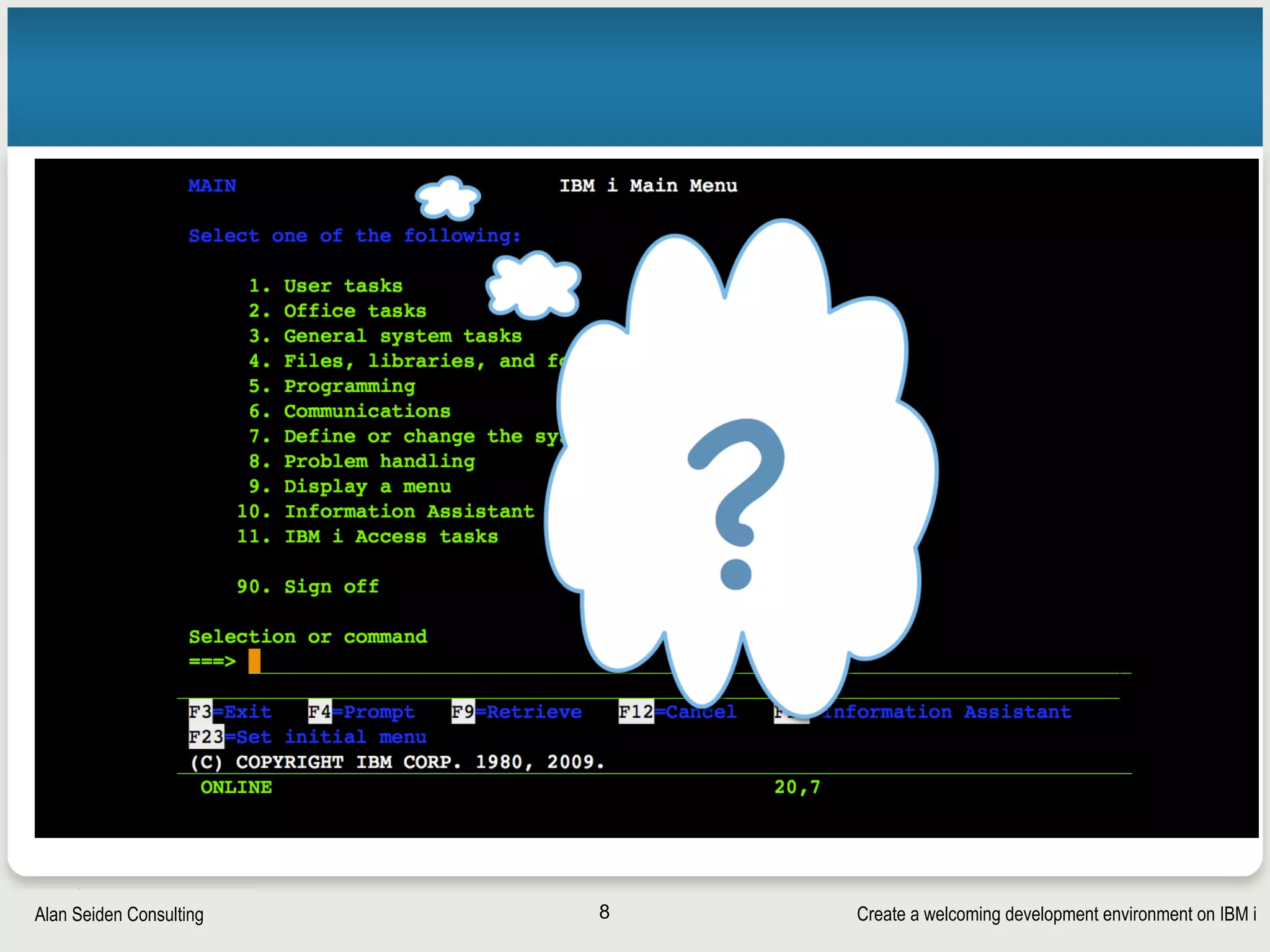Select option 2. Office tasks
Screen dimensions: 1270x952
point(337,311)
